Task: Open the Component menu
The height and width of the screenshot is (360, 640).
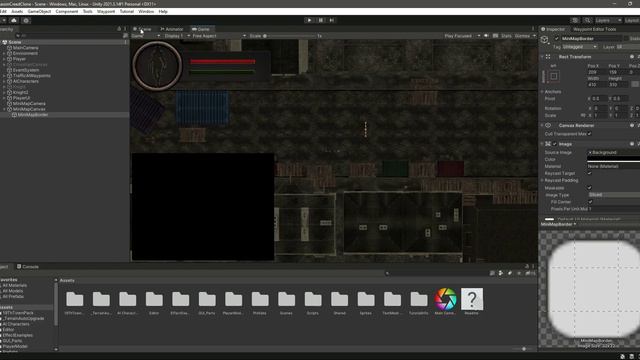Action: pyautogui.click(x=67, y=11)
